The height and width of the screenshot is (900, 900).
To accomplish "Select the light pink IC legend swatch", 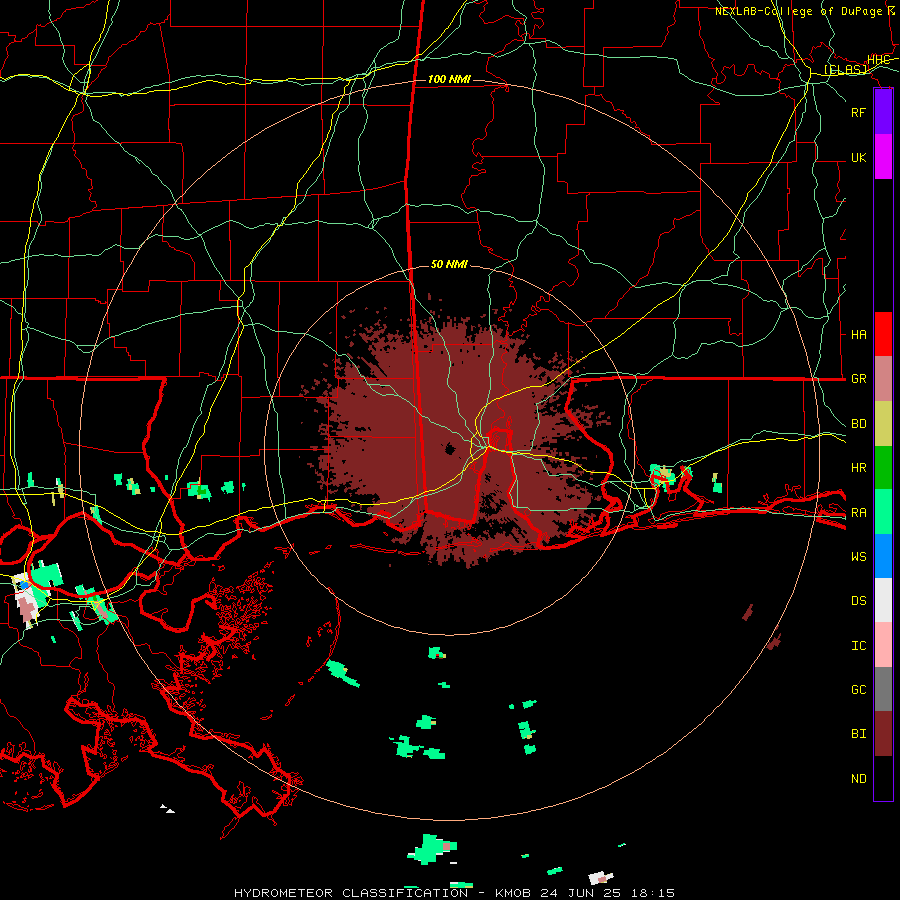I will [883, 645].
